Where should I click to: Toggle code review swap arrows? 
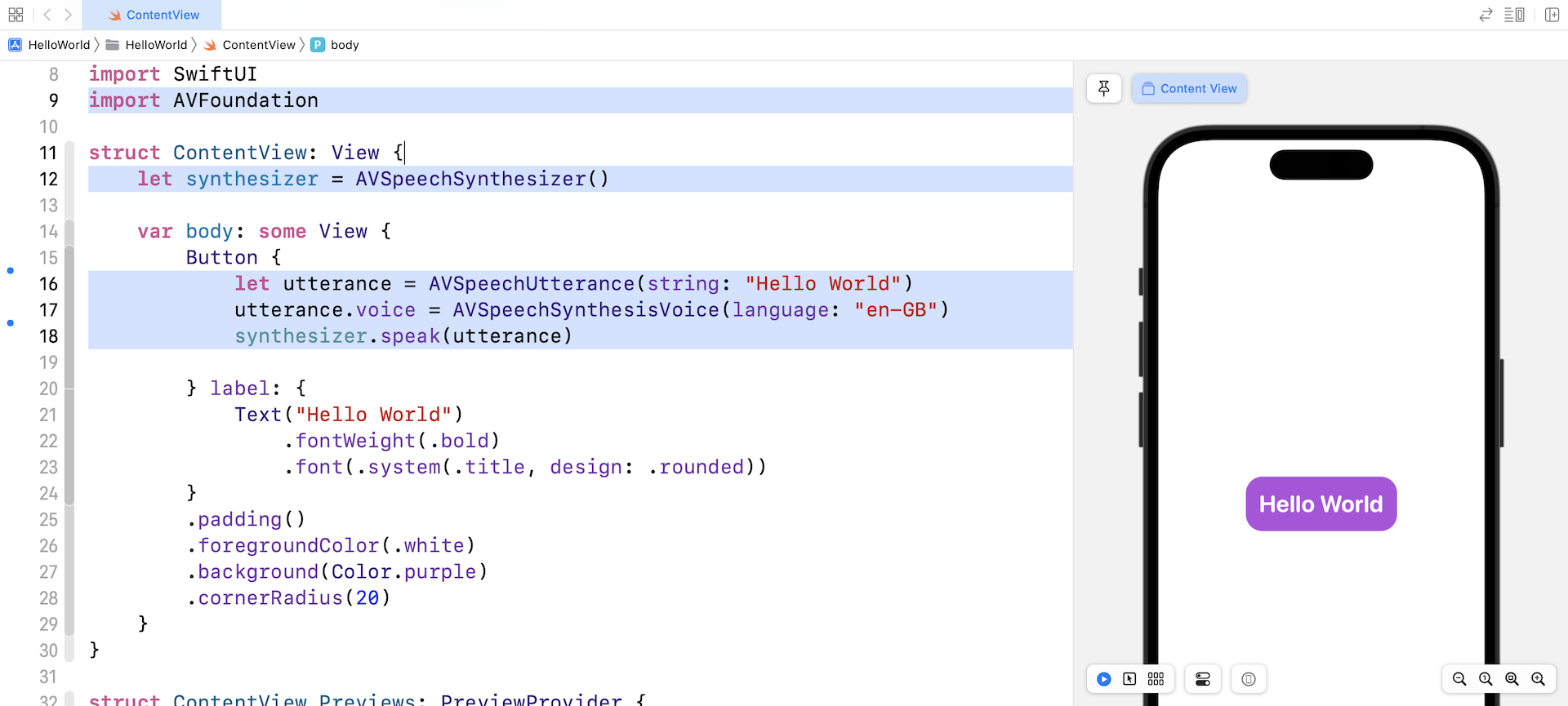point(1486,15)
